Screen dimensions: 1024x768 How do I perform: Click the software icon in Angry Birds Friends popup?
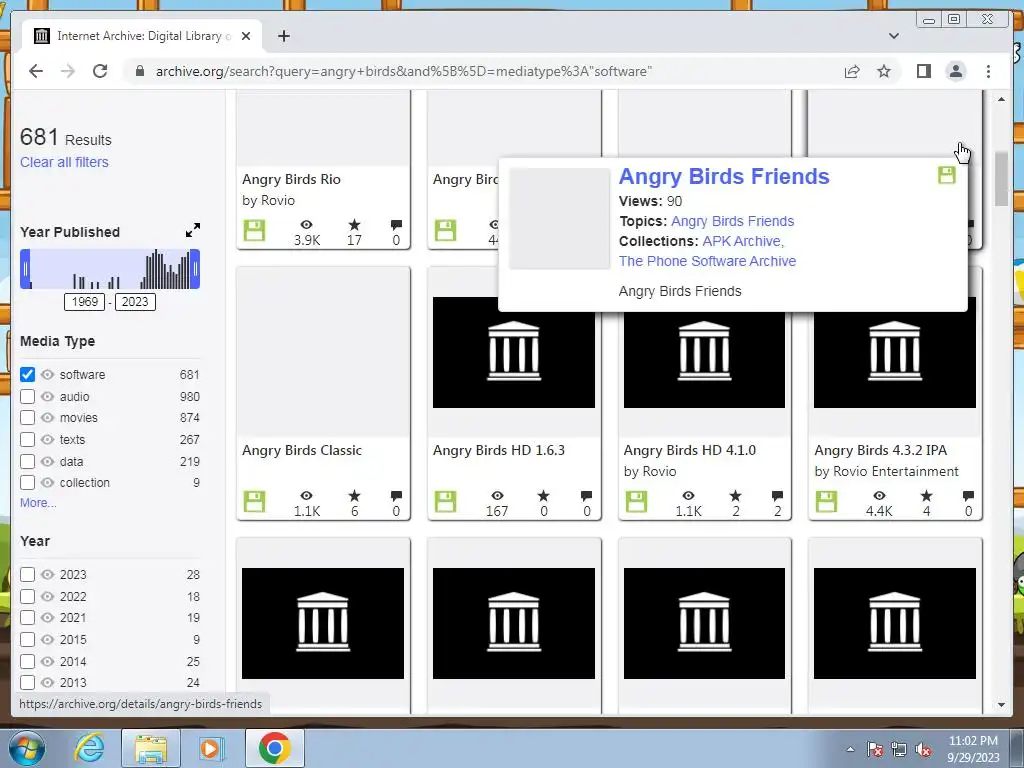(946, 175)
